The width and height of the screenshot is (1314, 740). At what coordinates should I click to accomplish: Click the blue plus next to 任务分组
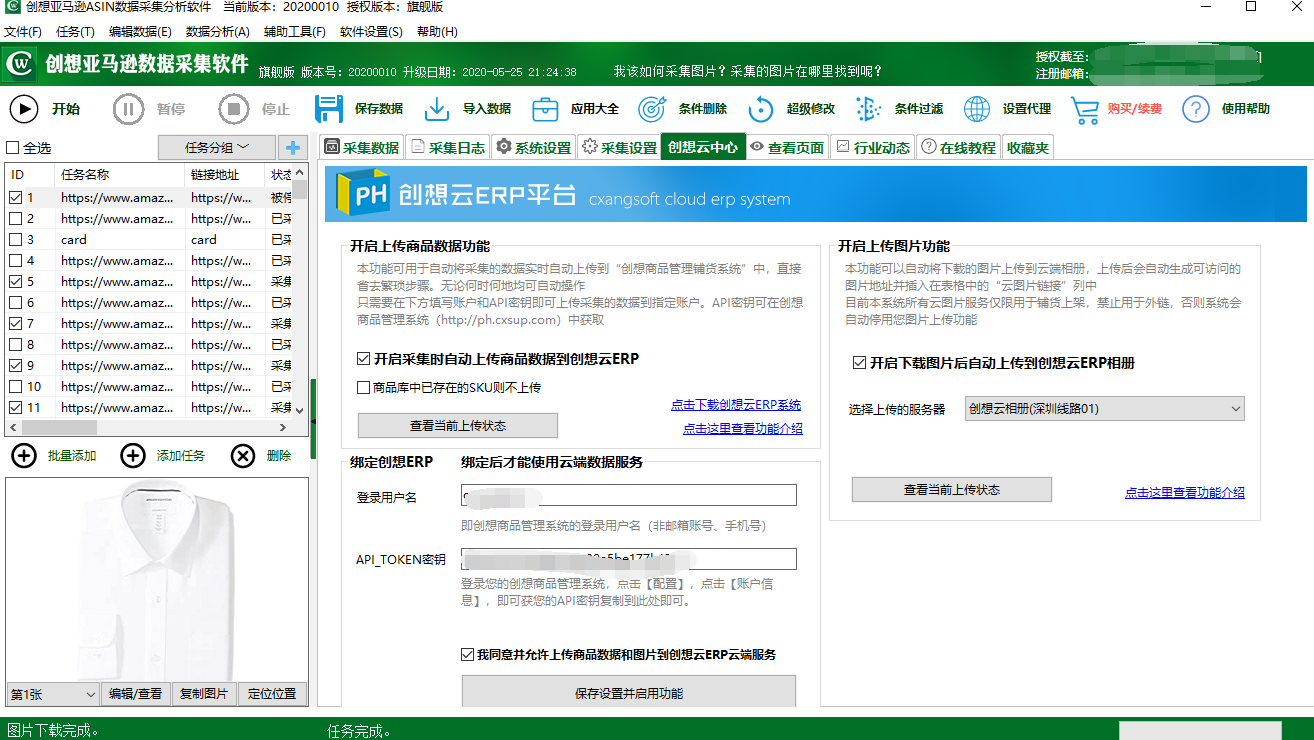point(293,148)
